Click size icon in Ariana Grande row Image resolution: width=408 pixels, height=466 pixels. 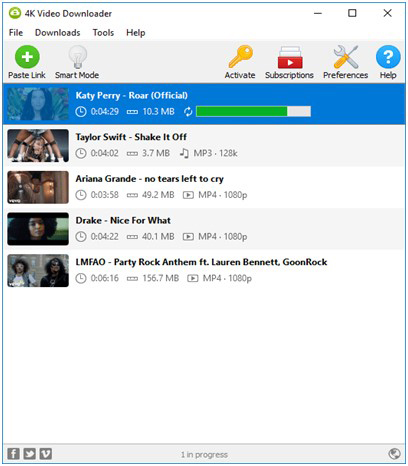pyautogui.click(x=132, y=195)
